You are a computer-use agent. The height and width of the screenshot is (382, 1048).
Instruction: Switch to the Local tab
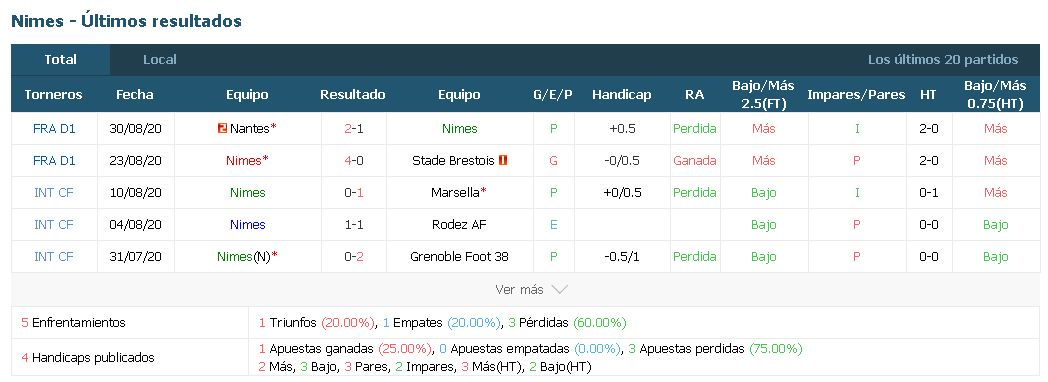160,59
